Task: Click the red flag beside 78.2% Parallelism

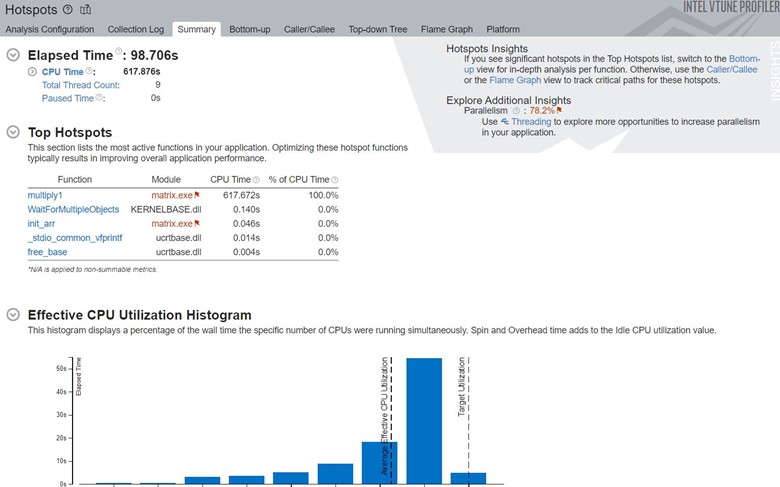Action: (x=559, y=110)
